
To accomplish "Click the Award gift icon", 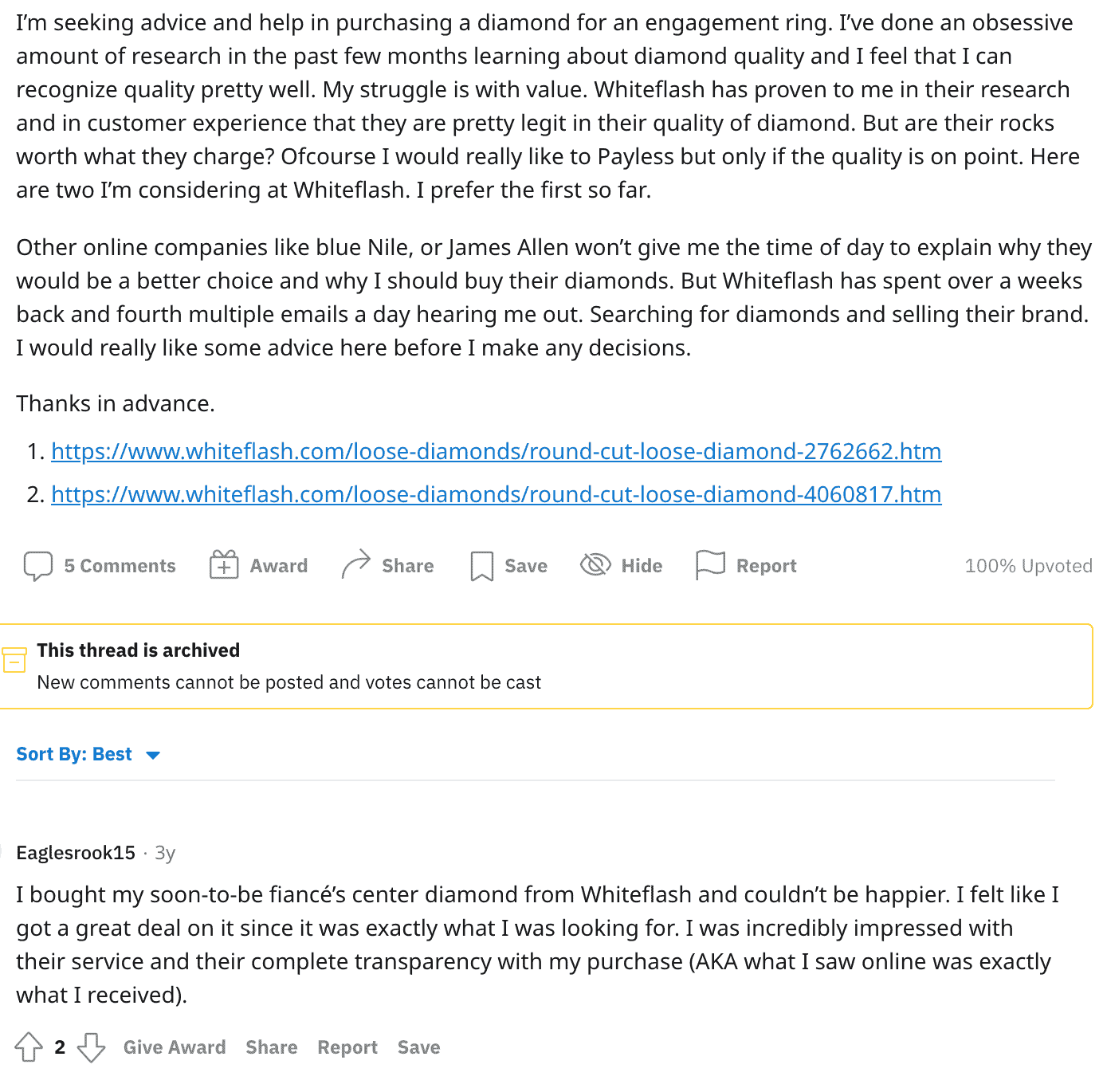I will (224, 565).
